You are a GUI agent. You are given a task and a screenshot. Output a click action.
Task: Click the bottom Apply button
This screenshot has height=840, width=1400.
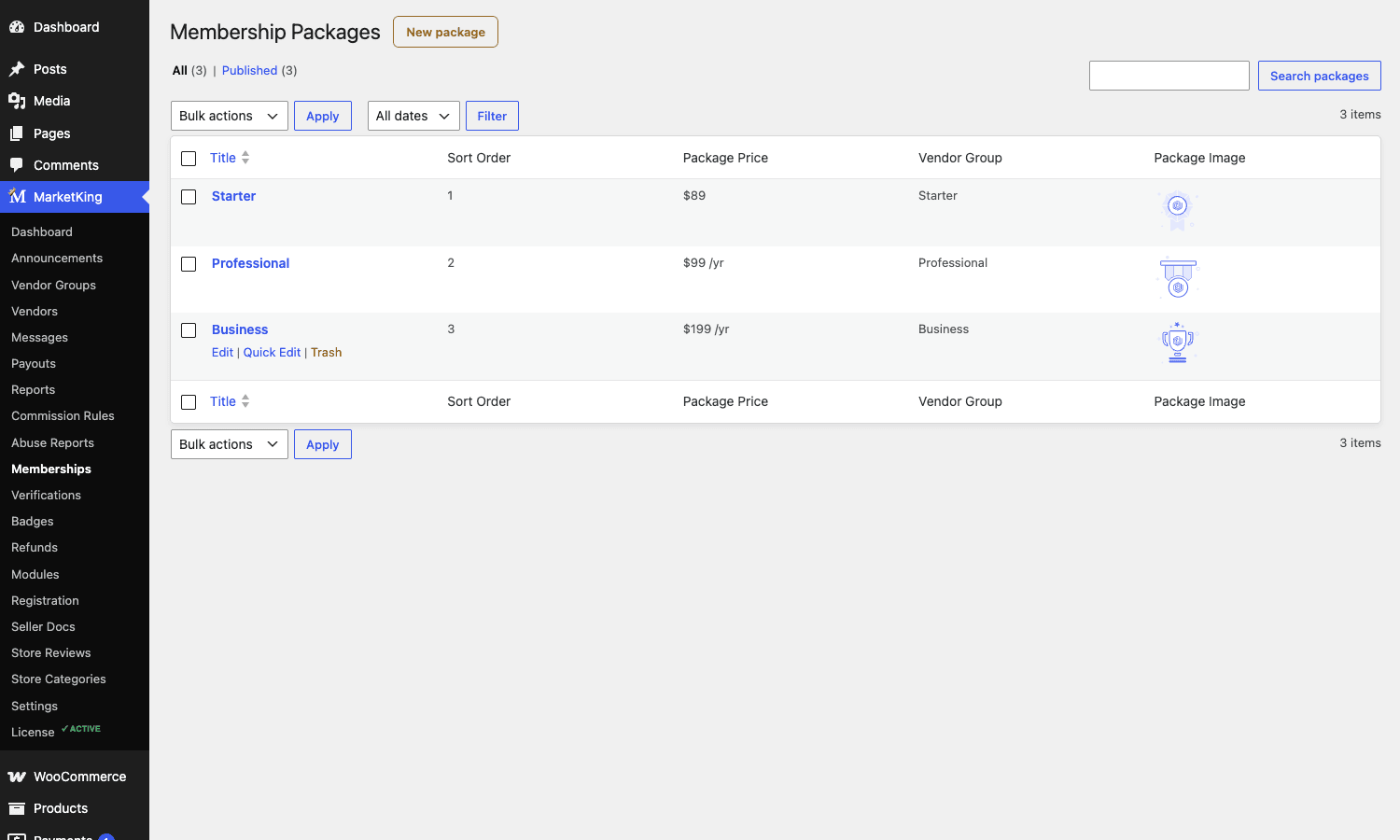[x=323, y=444]
